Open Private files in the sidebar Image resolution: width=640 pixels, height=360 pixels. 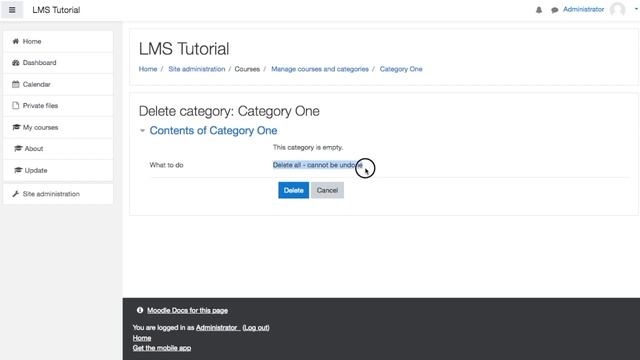coord(58,106)
